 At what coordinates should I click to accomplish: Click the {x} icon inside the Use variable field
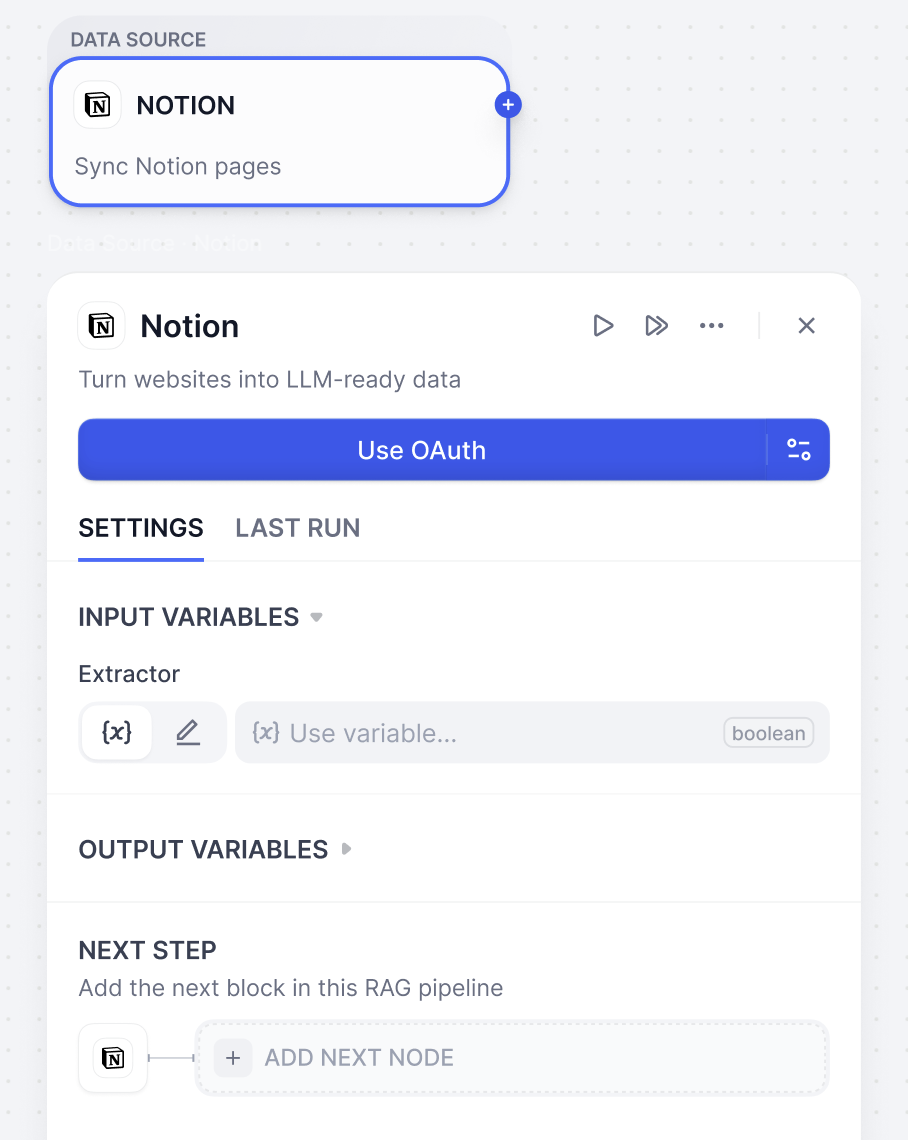tap(265, 732)
